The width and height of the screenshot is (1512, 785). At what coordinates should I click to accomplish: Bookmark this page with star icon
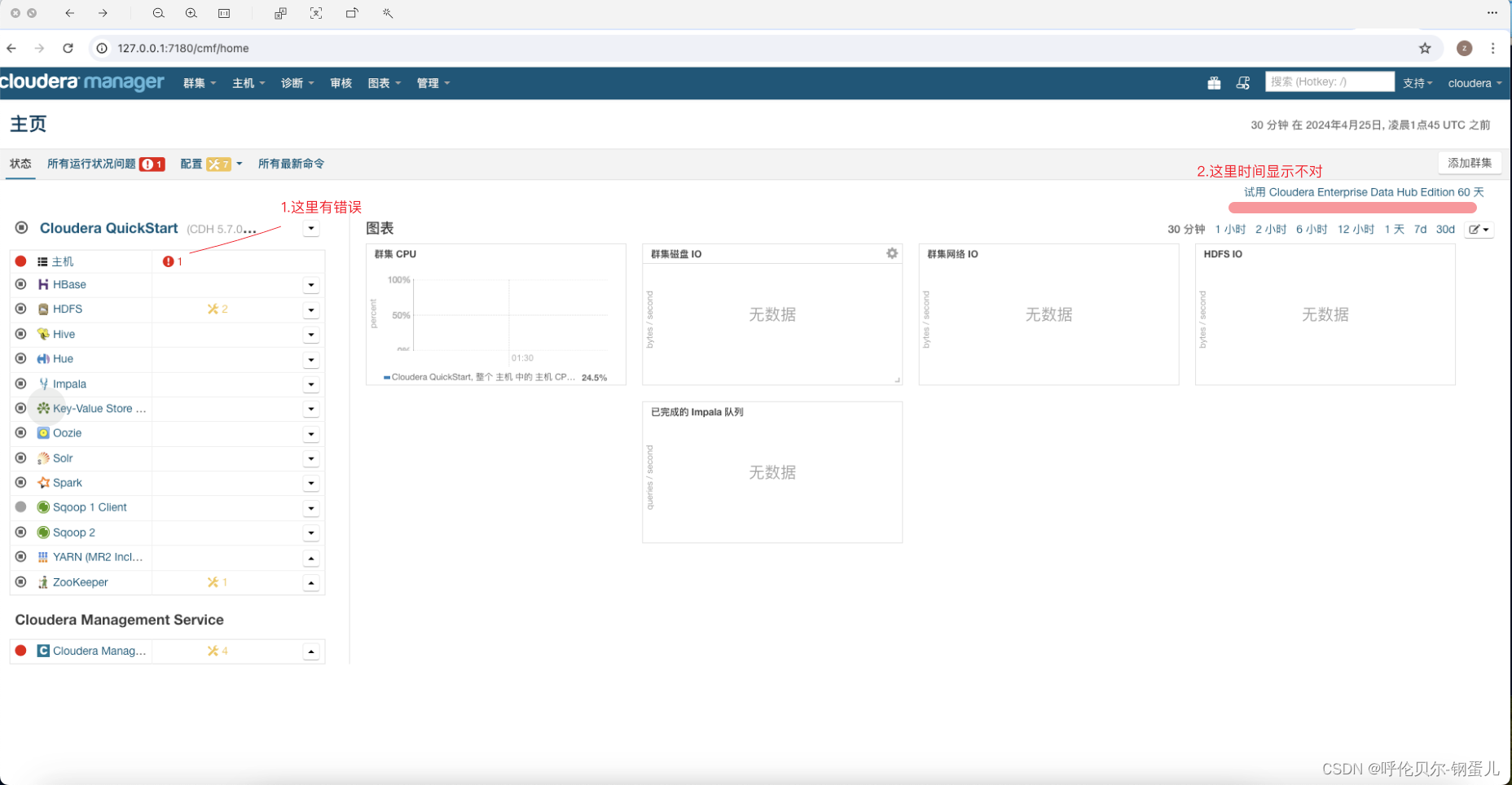coord(1425,48)
